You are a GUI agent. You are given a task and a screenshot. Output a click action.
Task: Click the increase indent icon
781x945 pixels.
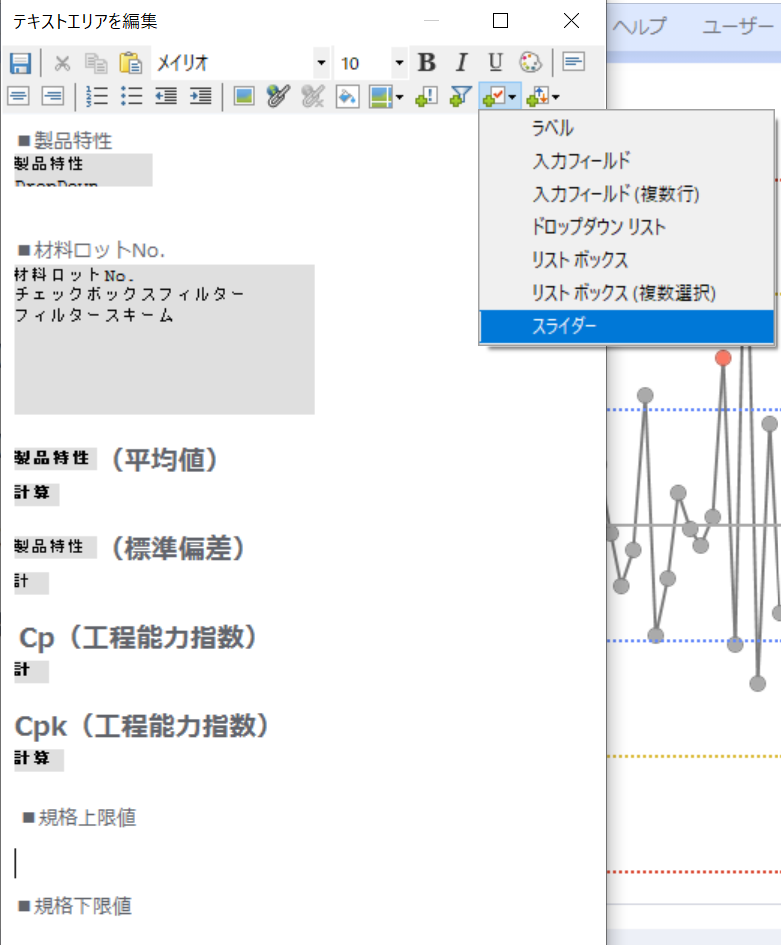pyautogui.click(x=200, y=96)
